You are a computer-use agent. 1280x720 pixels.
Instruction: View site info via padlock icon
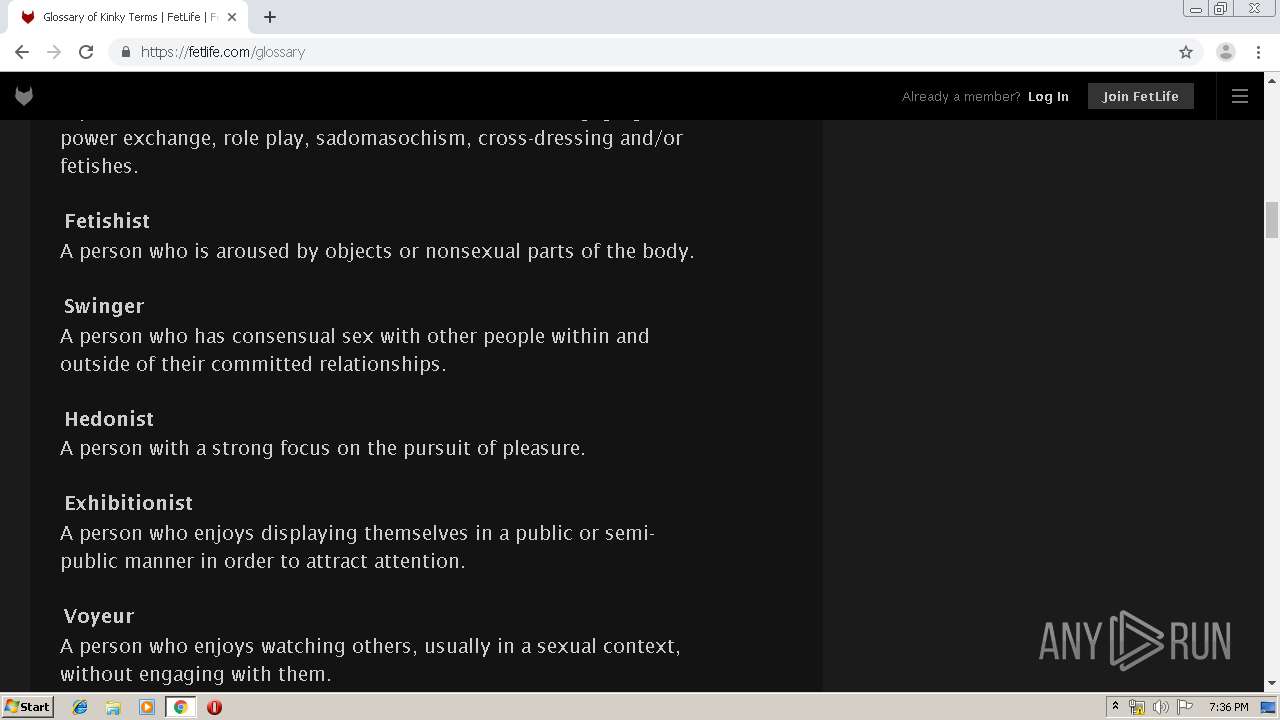click(x=125, y=52)
